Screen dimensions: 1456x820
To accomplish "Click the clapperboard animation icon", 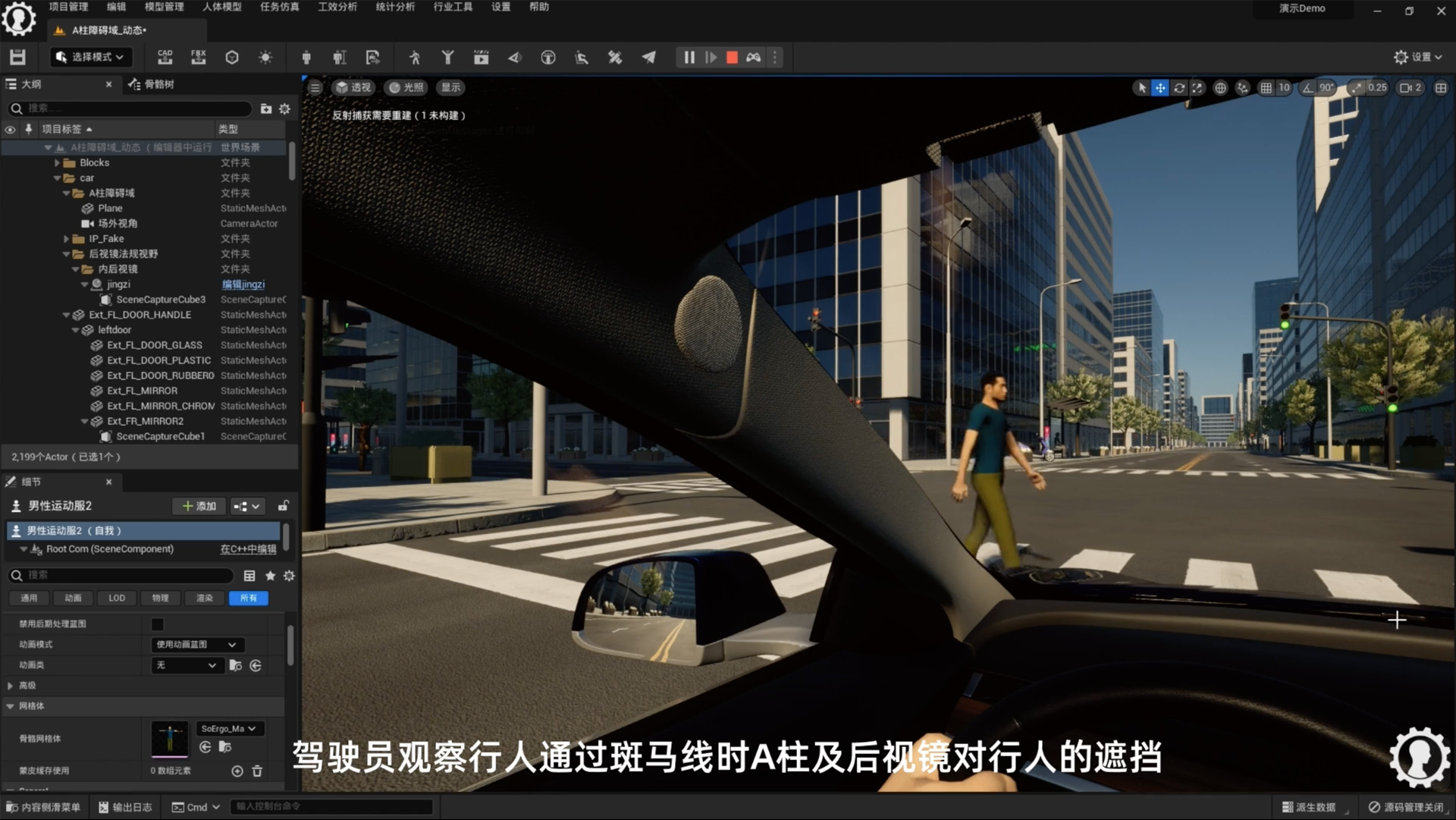I will click(481, 57).
